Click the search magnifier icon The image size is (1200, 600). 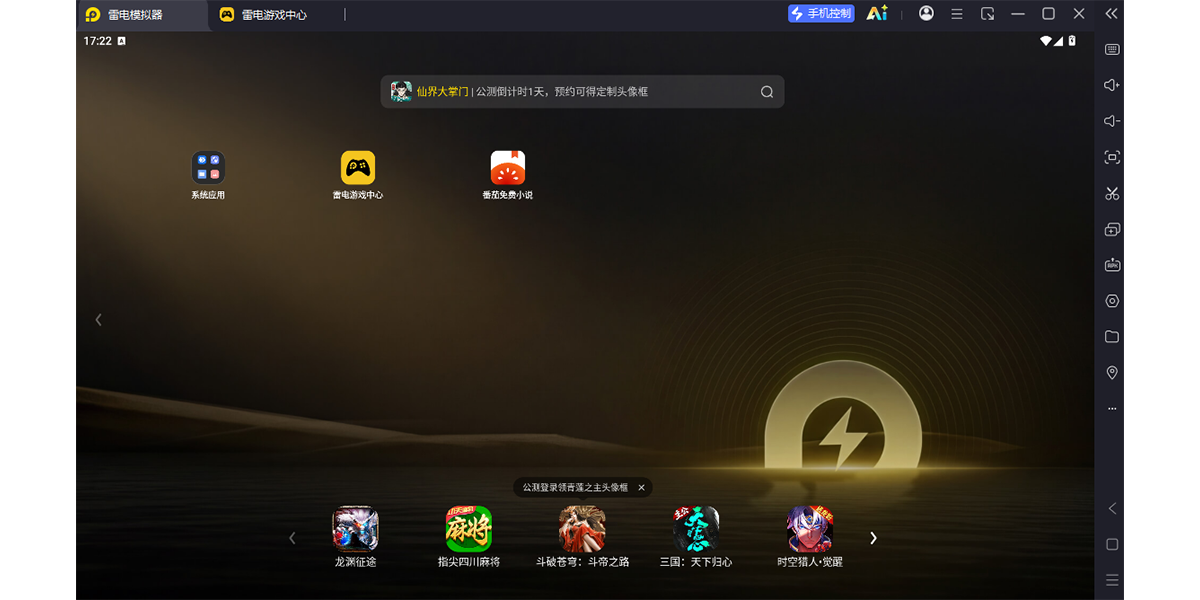(x=767, y=91)
